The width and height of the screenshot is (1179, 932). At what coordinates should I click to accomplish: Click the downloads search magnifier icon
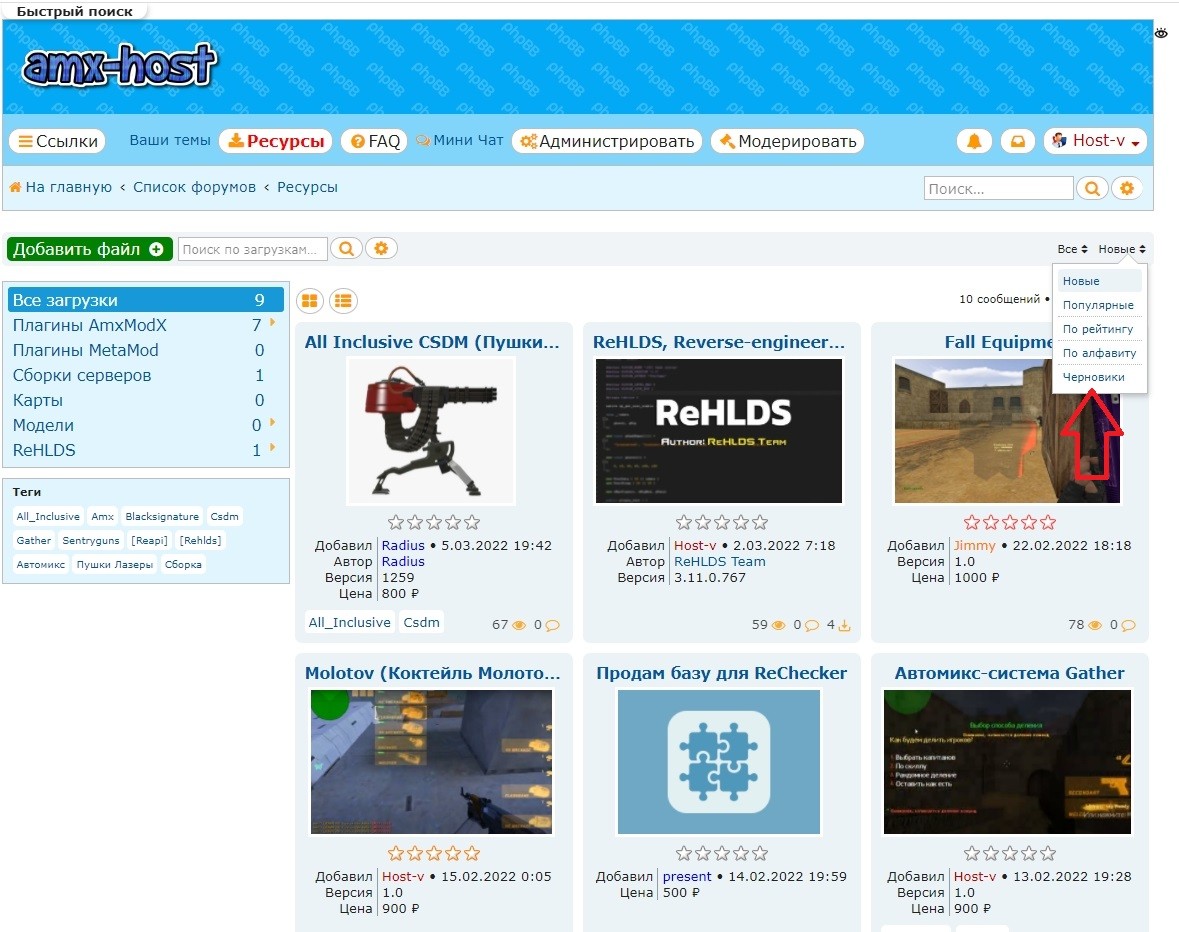tap(346, 249)
